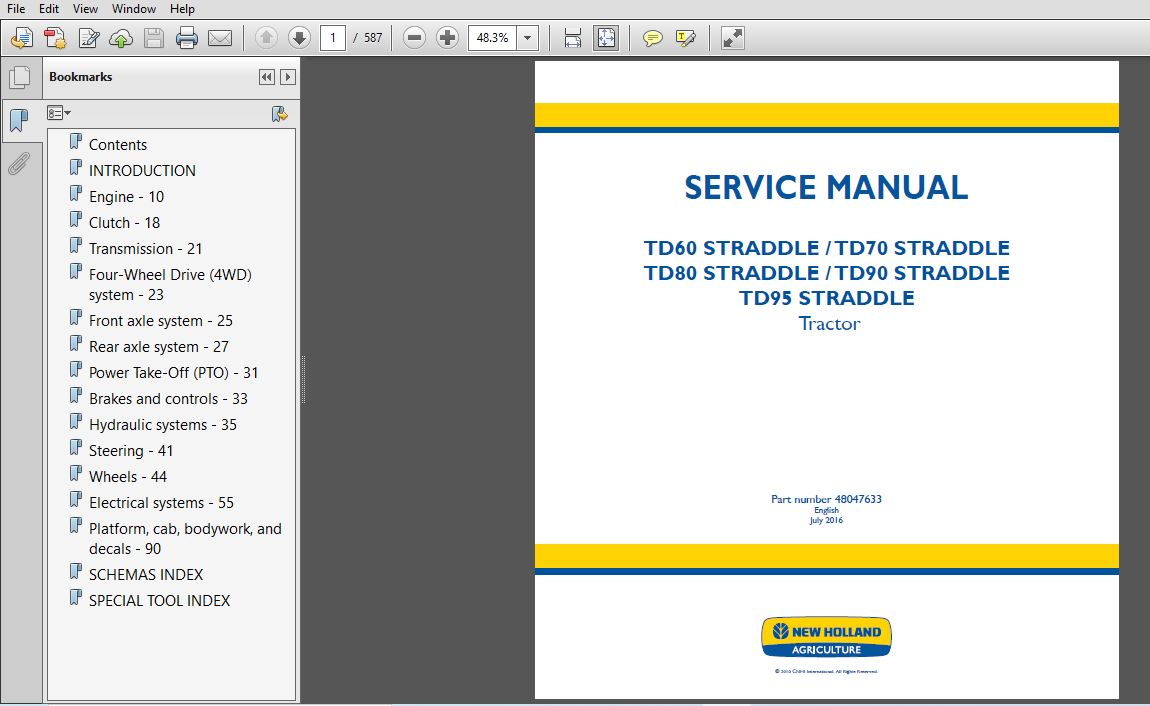Save the file with the floppy disk icon

tap(154, 38)
